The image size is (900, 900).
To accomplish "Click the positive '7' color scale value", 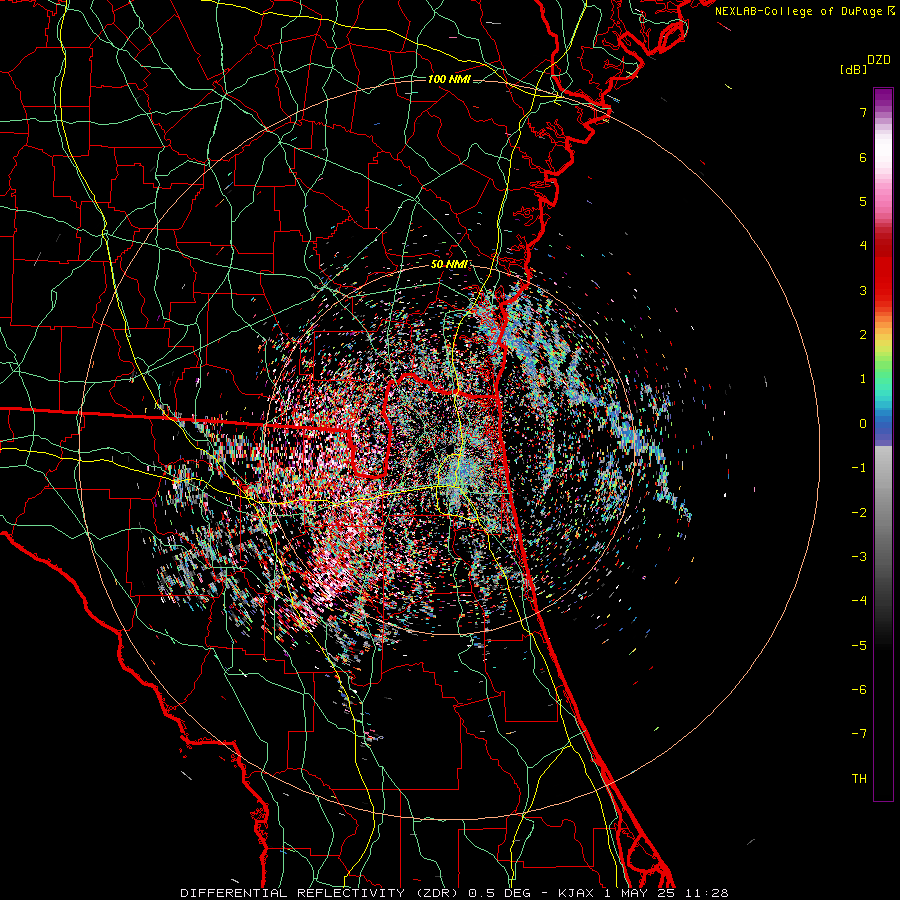I will (863, 112).
